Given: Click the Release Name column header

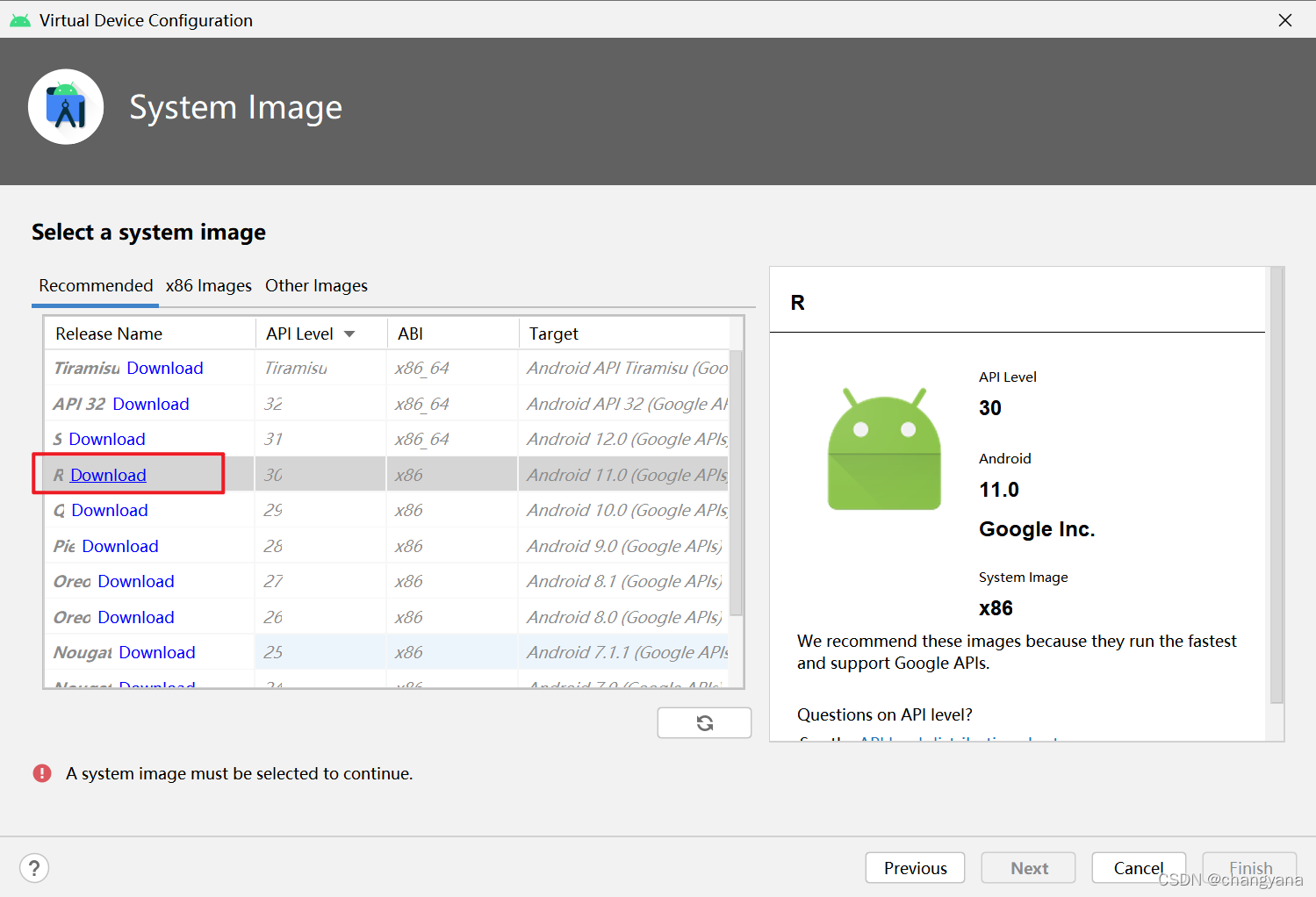Looking at the screenshot, I should pyautogui.click(x=150, y=334).
